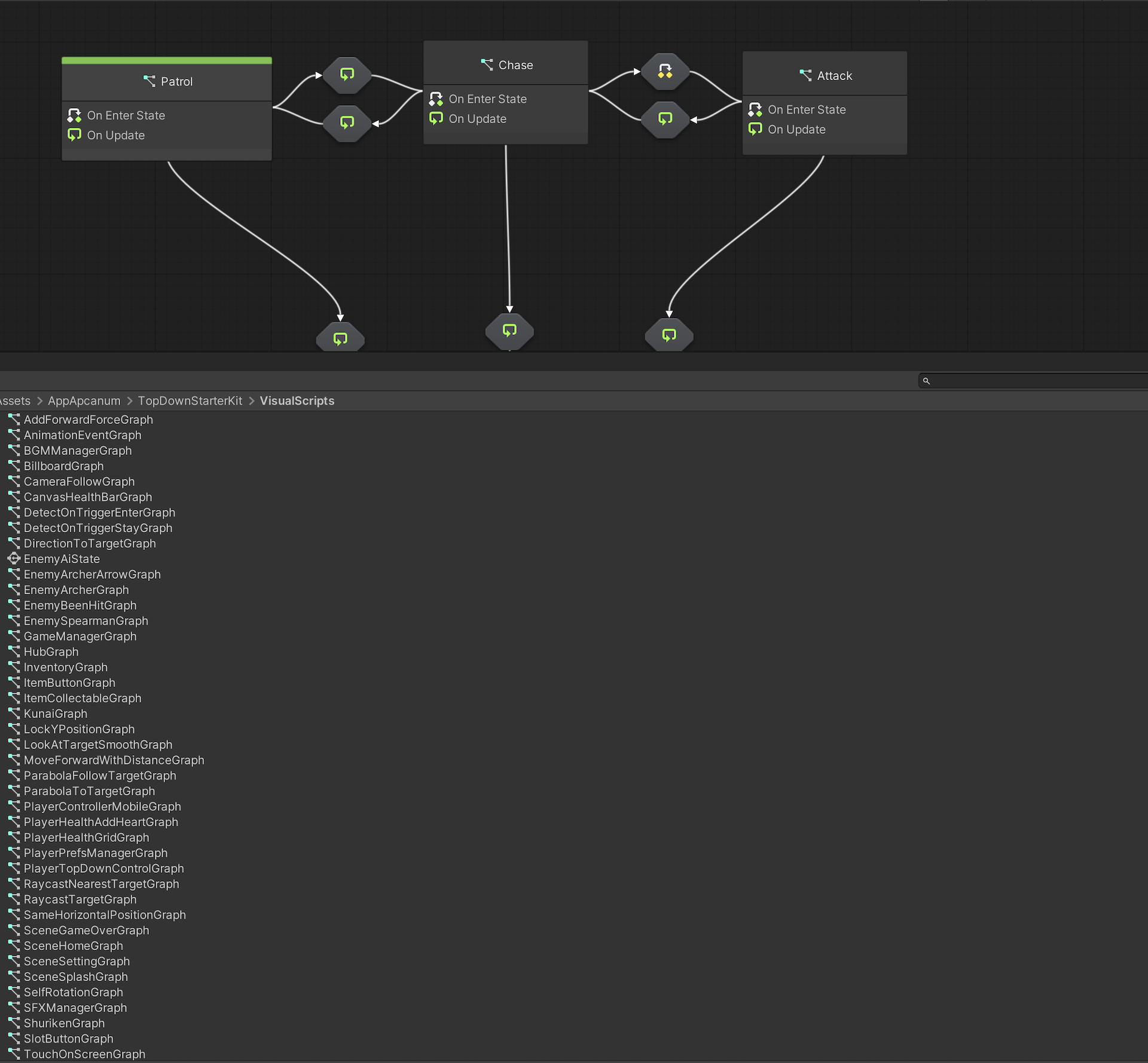Image resolution: width=1148 pixels, height=1063 pixels.
Task: Select SelfRotationGraph asset
Action: [73, 992]
